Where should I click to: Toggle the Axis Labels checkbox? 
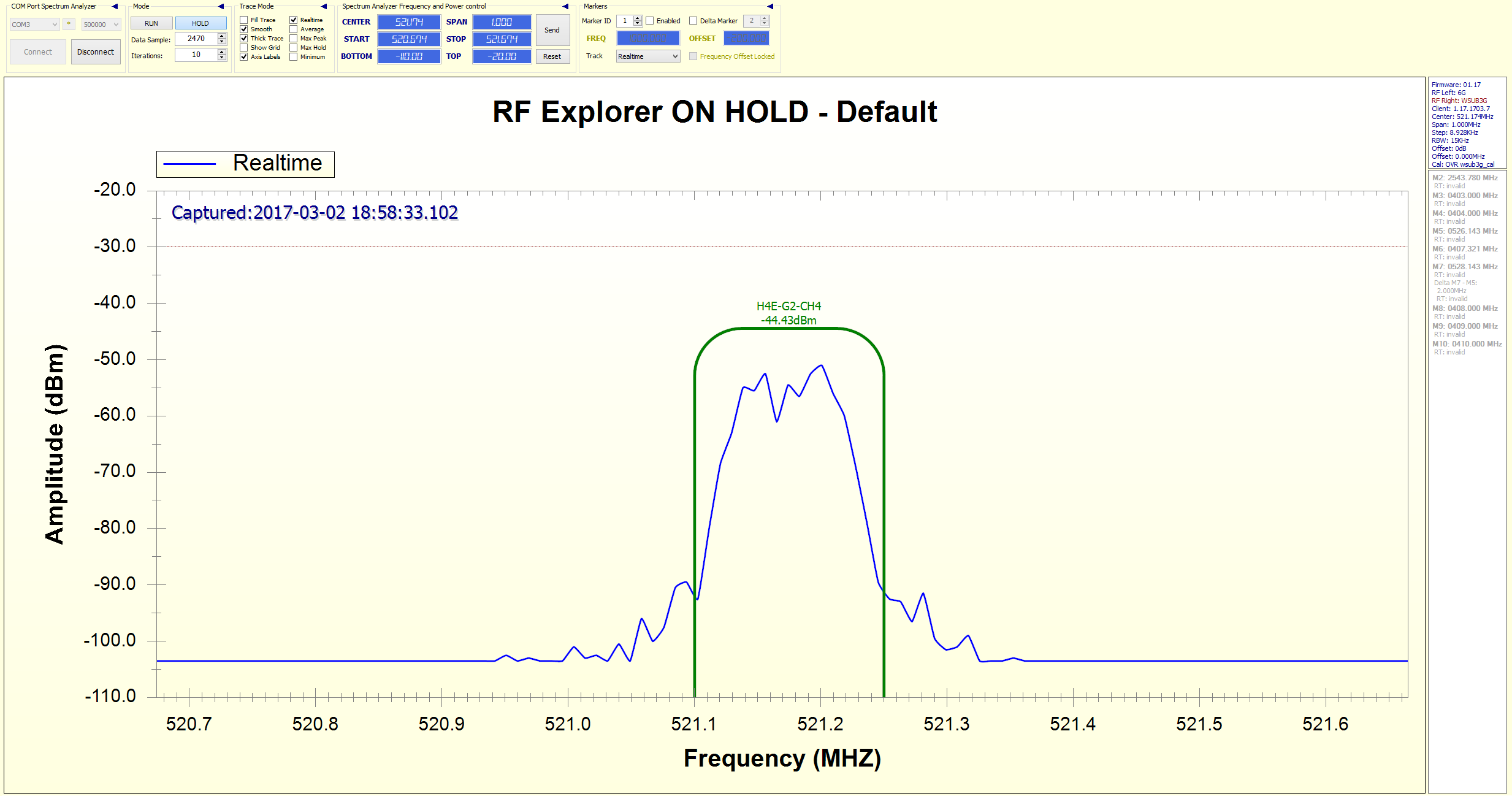(244, 57)
